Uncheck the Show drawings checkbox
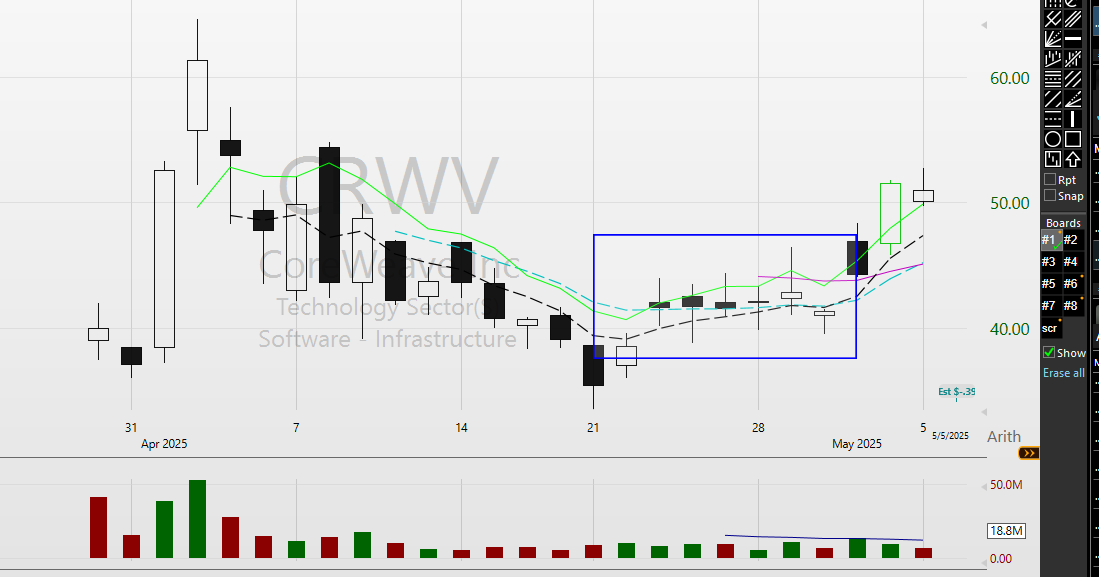1099x577 pixels. (x=1049, y=353)
